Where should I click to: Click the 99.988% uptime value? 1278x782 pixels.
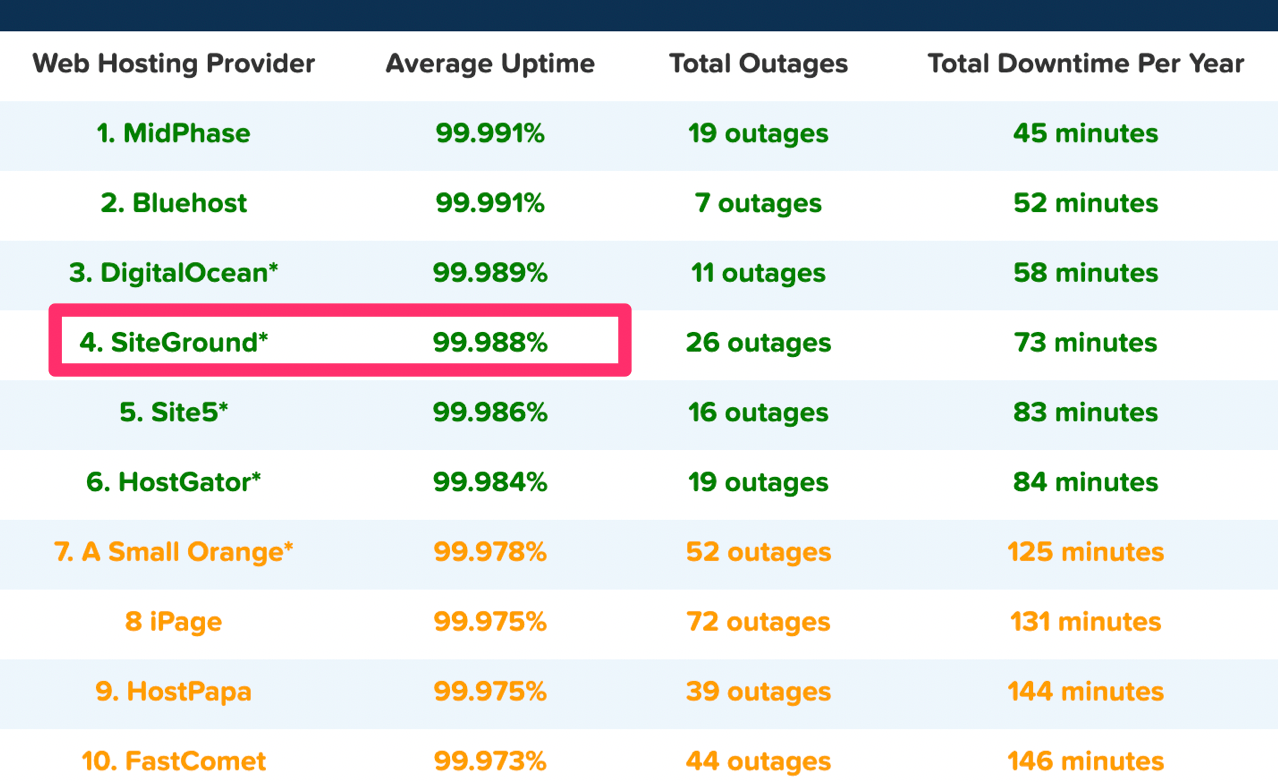(490, 343)
